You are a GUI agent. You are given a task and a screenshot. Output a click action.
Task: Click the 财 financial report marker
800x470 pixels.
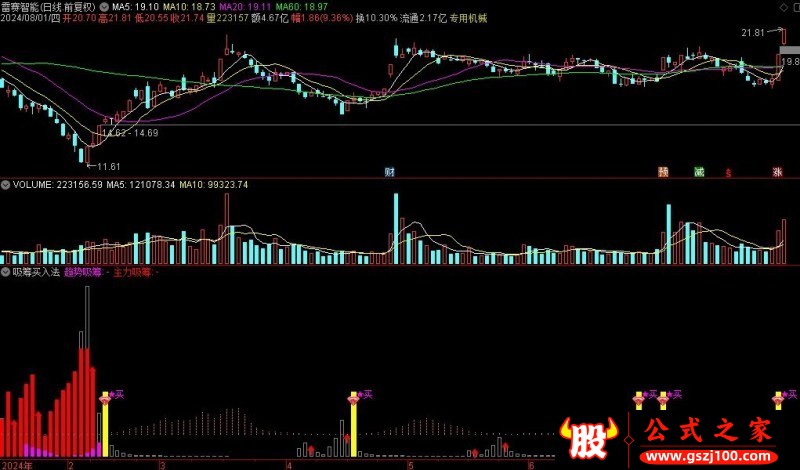click(x=390, y=172)
